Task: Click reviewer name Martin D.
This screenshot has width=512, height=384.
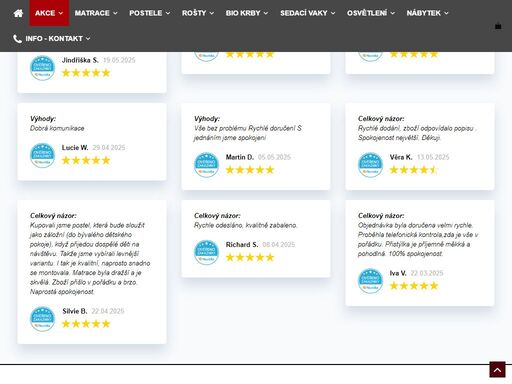Action: tap(240, 157)
